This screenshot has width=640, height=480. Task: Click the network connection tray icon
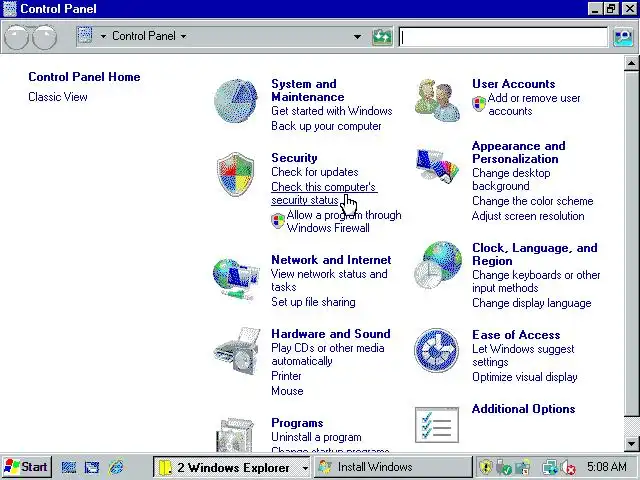(x=549, y=467)
